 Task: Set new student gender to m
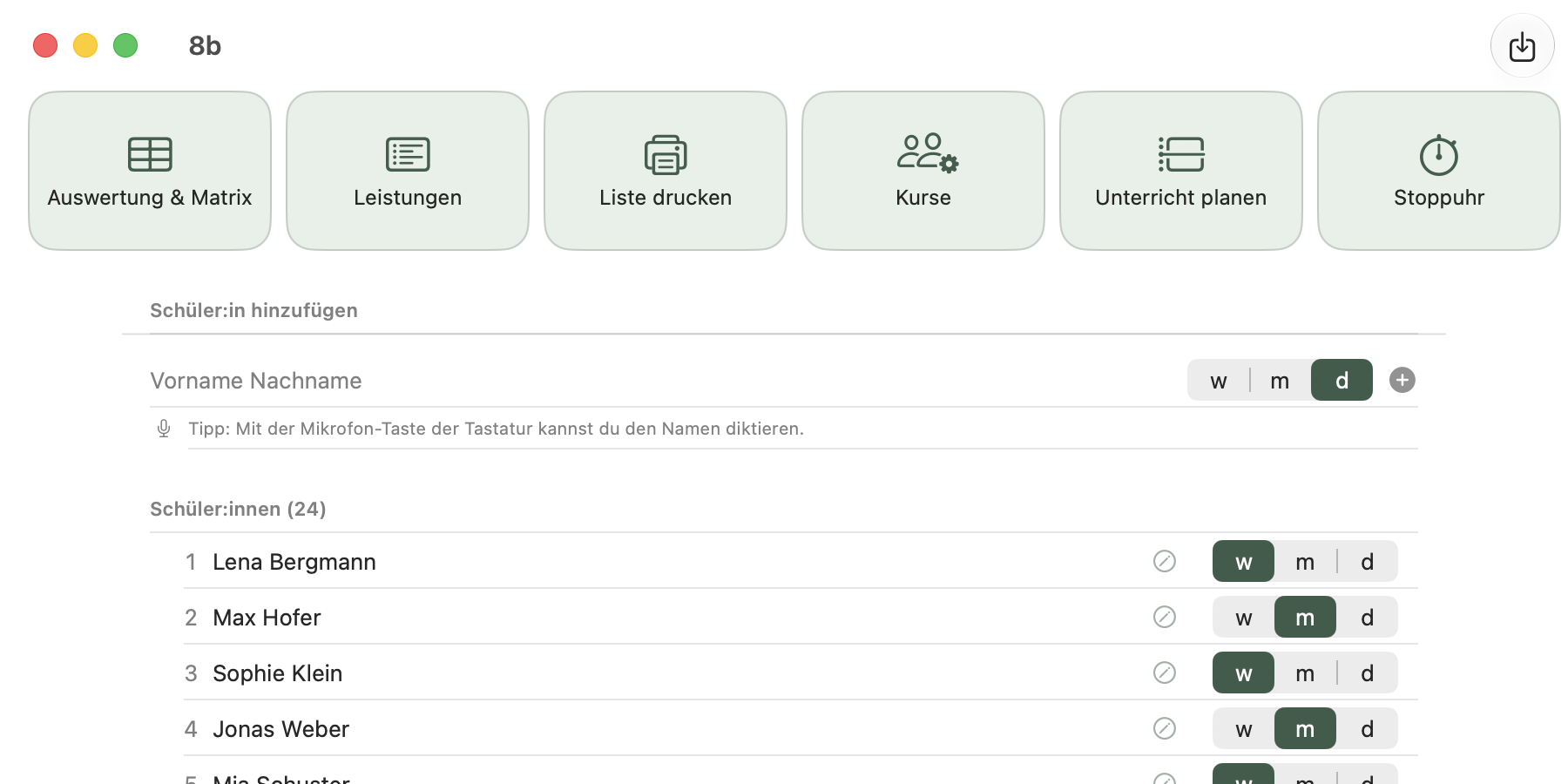point(1280,380)
